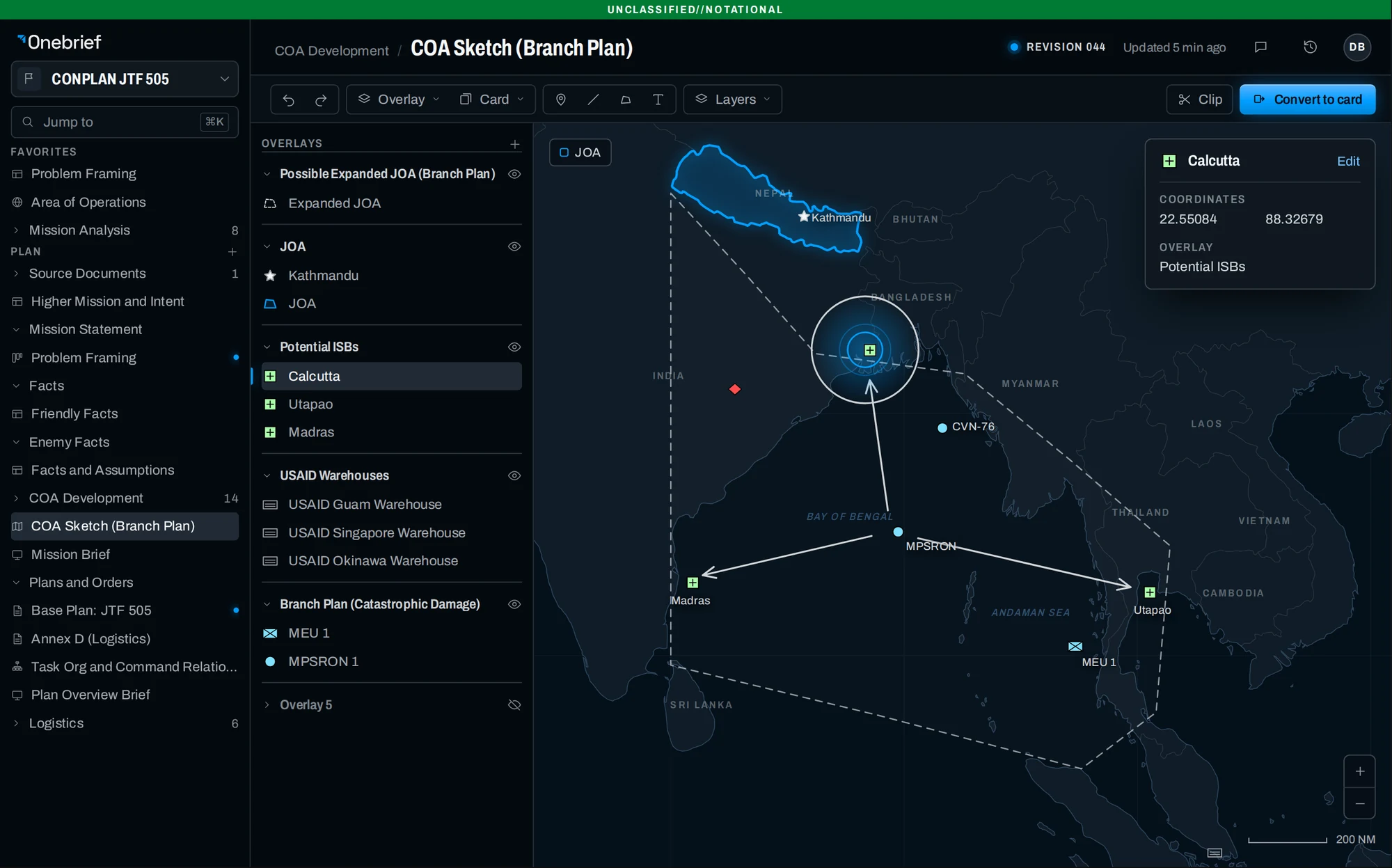The width and height of the screenshot is (1392, 868).
Task: Click the Madras marker on map
Action: (x=693, y=583)
